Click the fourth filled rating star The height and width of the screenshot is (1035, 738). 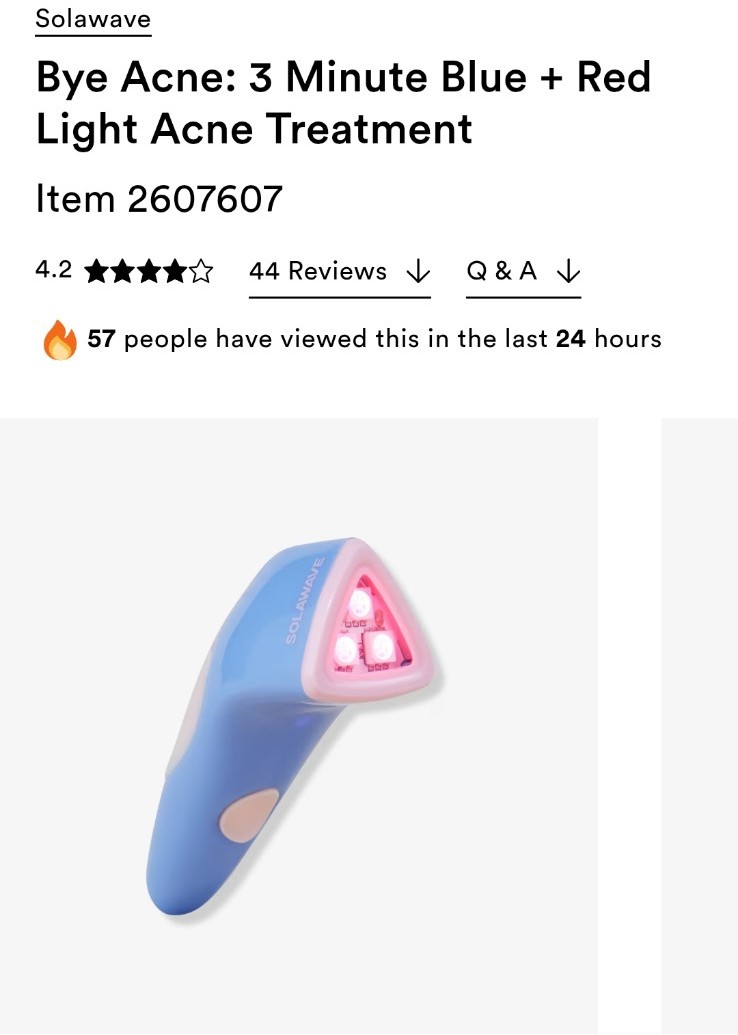[175, 271]
